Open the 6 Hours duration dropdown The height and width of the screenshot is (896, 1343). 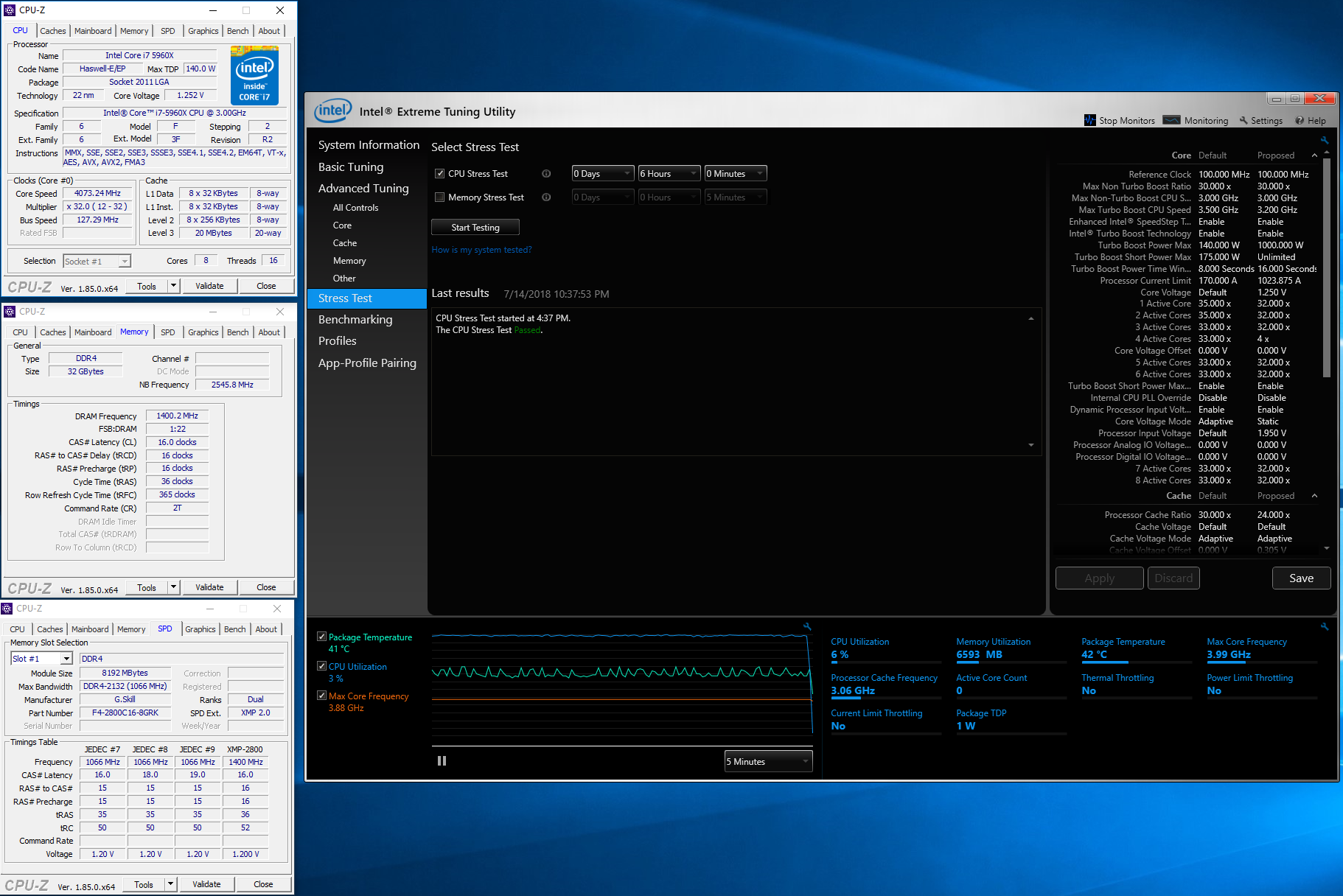pos(669,174)
